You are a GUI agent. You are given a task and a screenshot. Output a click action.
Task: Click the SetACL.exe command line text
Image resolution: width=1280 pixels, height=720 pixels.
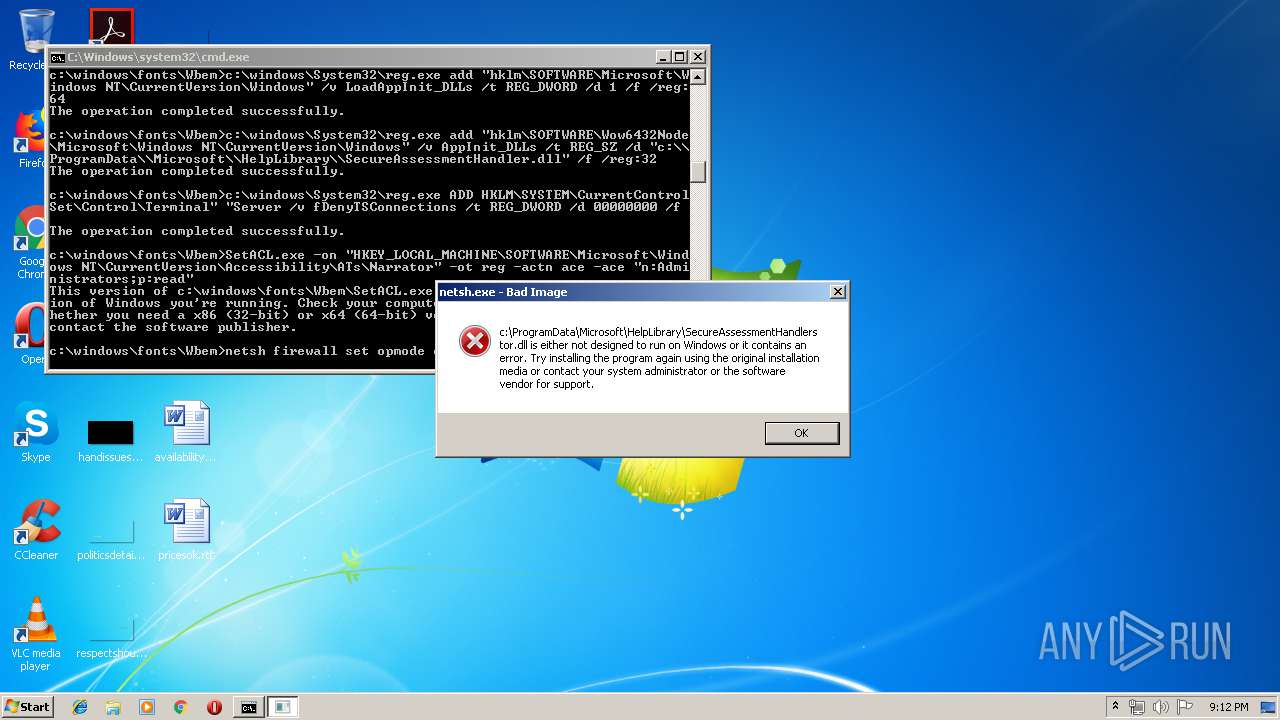tap(369, 267)
